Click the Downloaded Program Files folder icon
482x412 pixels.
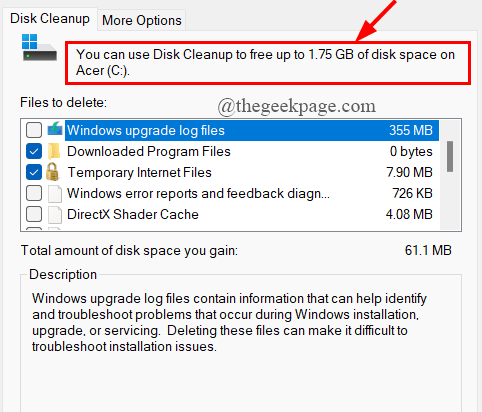pos(54,151)
